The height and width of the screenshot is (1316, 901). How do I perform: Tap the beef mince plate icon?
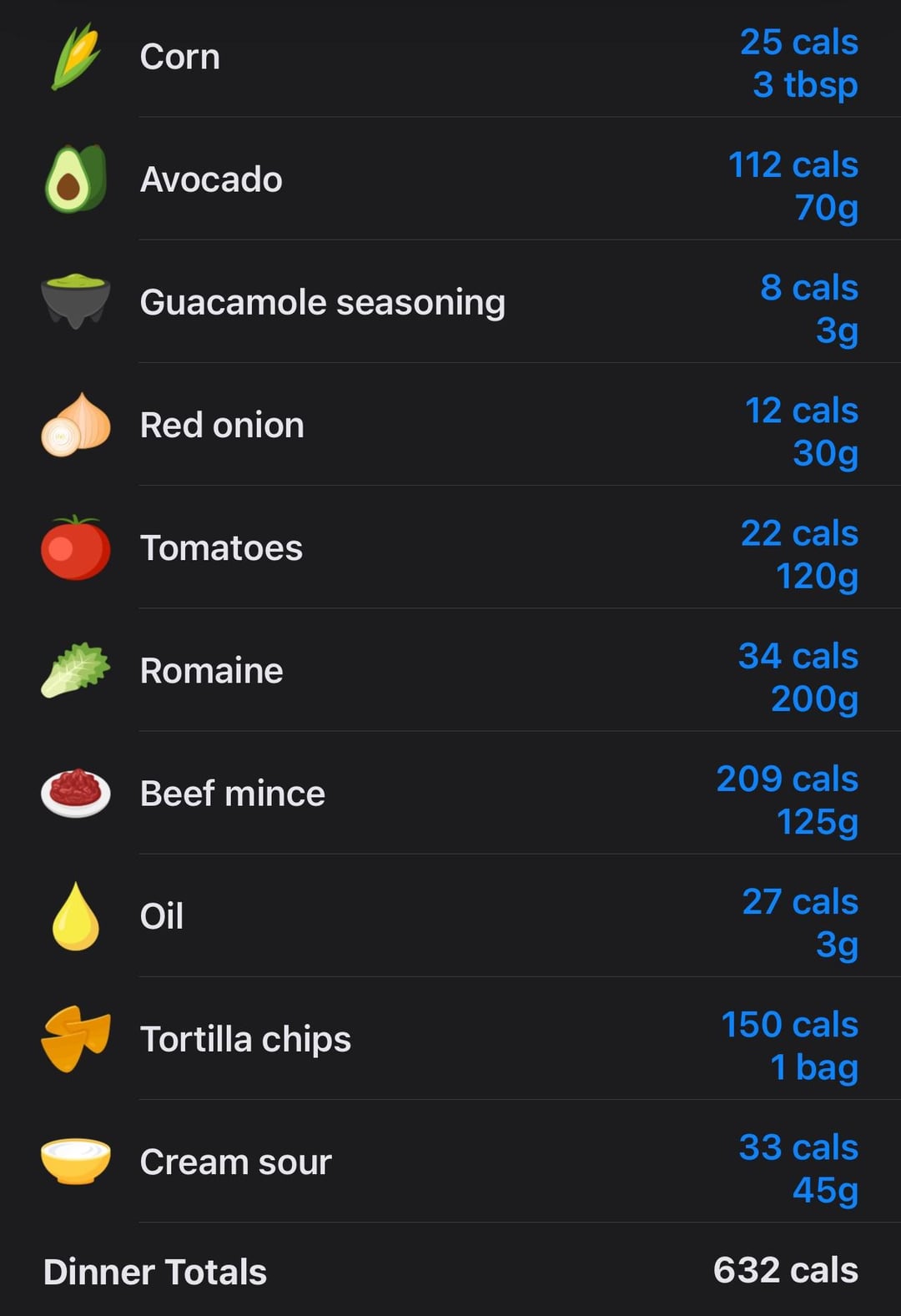[75, 793]
